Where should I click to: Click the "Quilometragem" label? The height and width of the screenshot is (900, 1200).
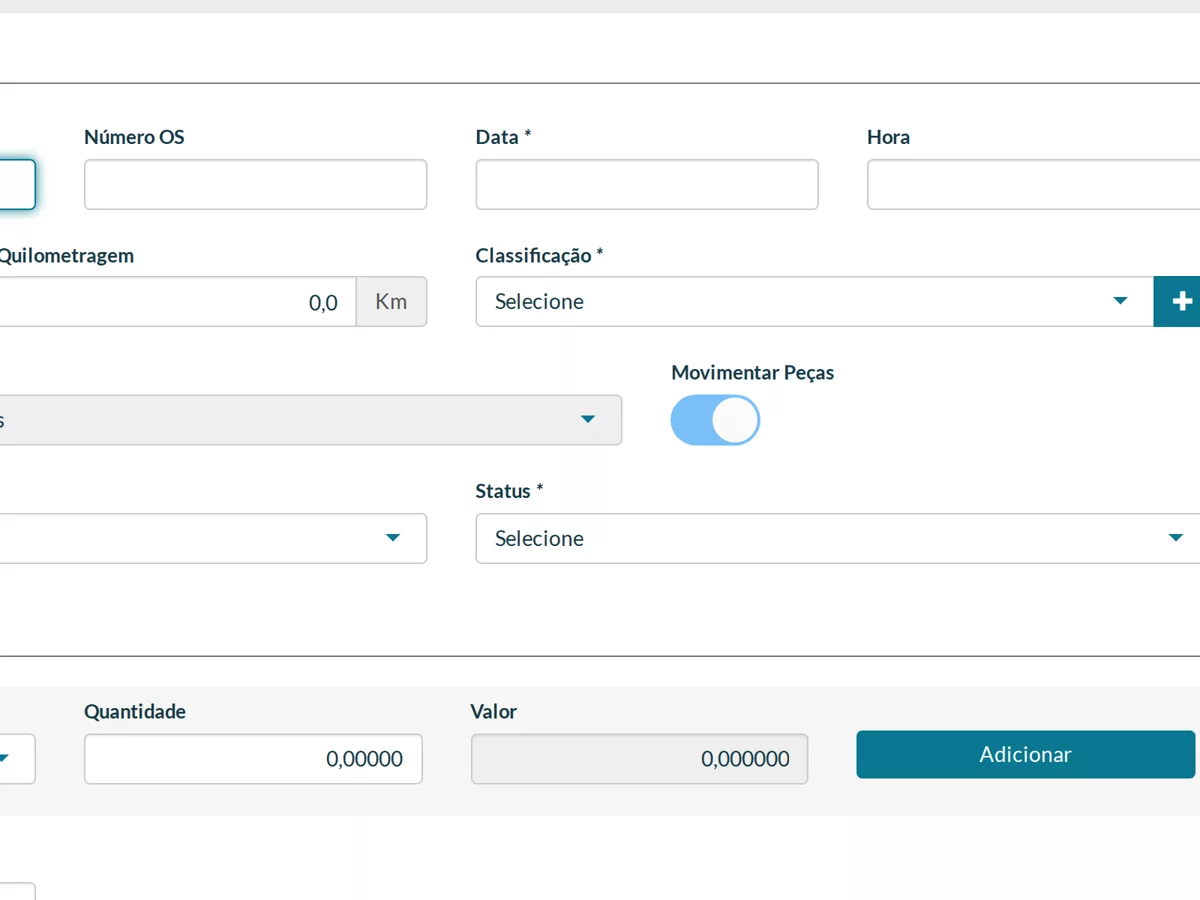click(66, 255)
